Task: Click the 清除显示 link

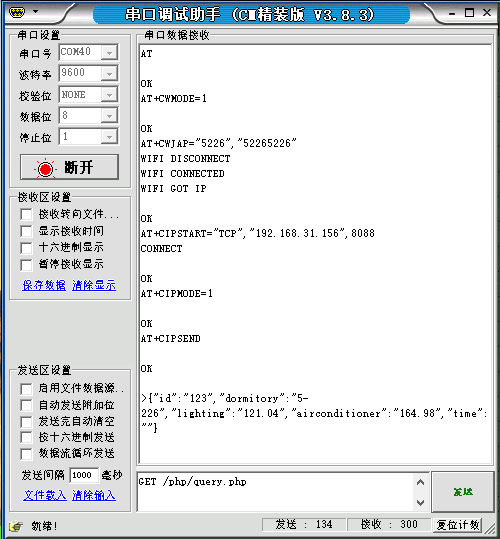Action: [x=94, y=285]
